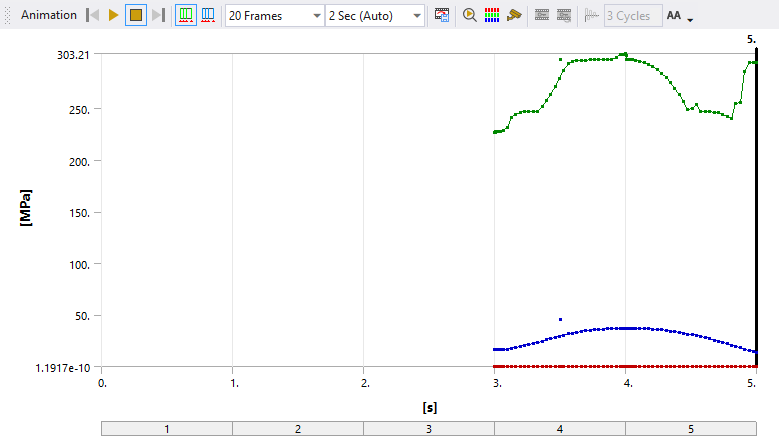
Task: Click the colored grid legend icon
Action: (492, 15)
